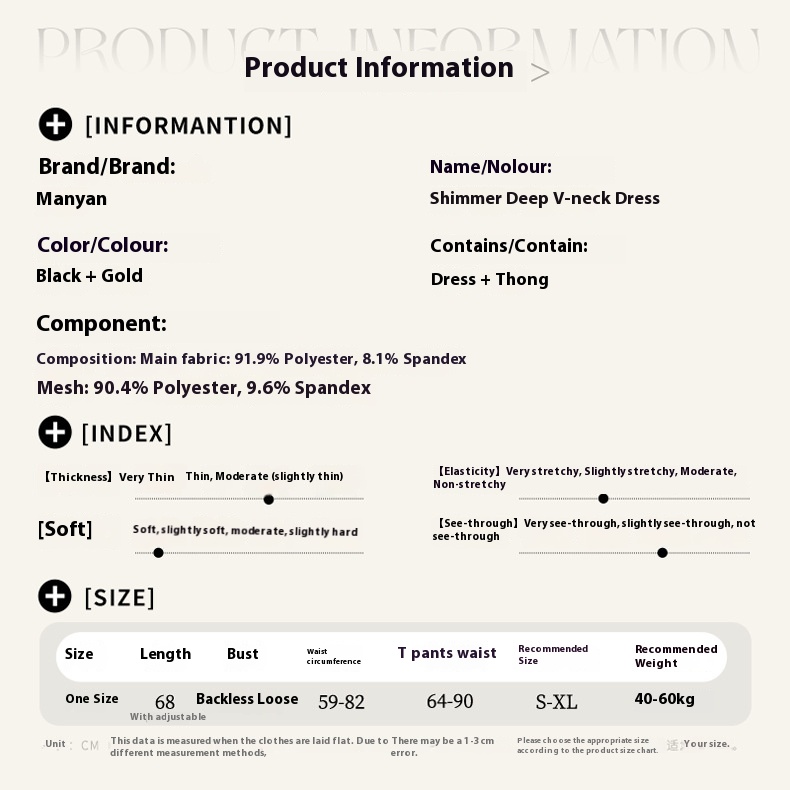Select the Manyan brand text

(x=71, y=199)
